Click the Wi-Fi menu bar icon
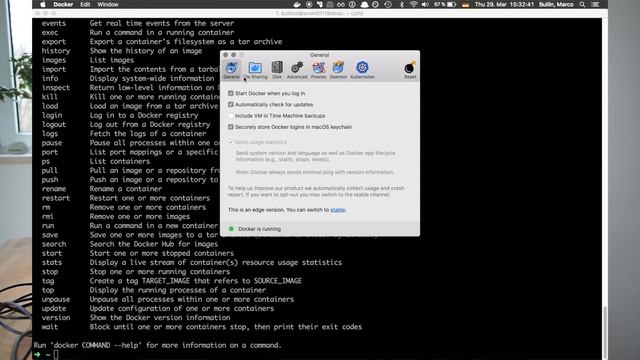 point(413,4)
